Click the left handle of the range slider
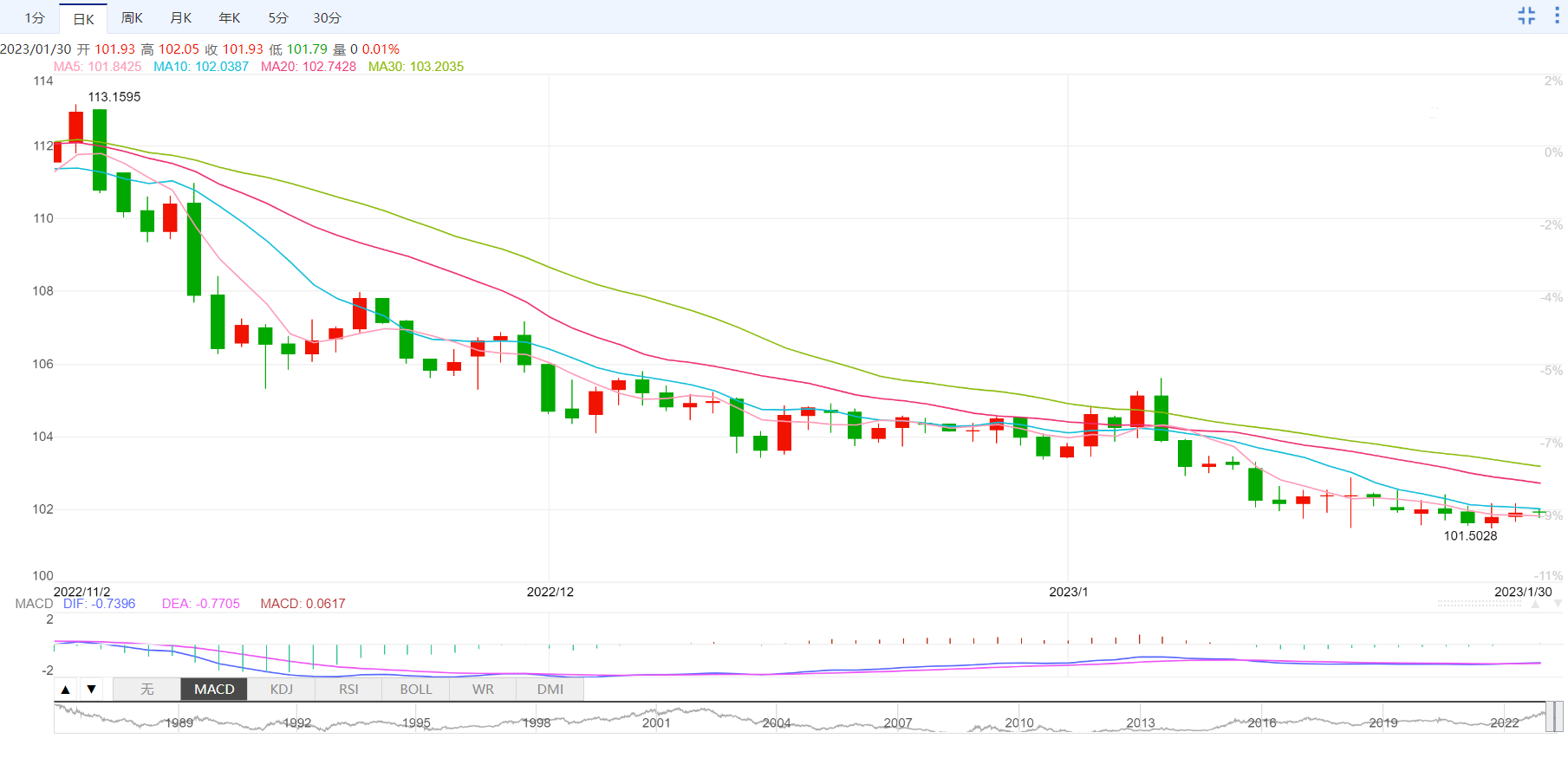Screen dimensions: 1568x758 click(1549, 717)
